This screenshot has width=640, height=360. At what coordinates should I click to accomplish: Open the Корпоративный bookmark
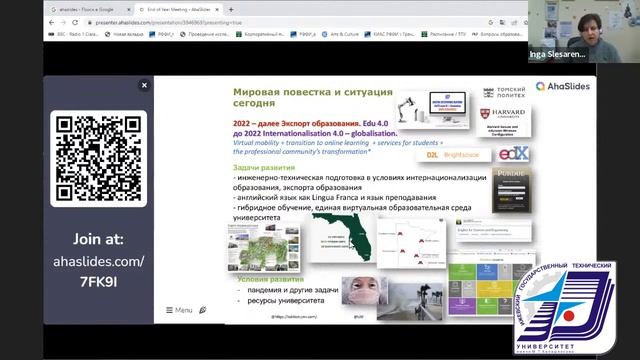click(x=260, y=34)
